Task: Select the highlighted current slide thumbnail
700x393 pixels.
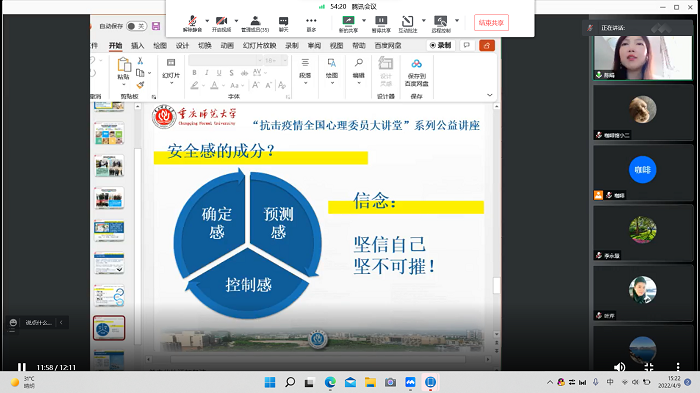Action: pyautogui.click(x=109, y=328)
